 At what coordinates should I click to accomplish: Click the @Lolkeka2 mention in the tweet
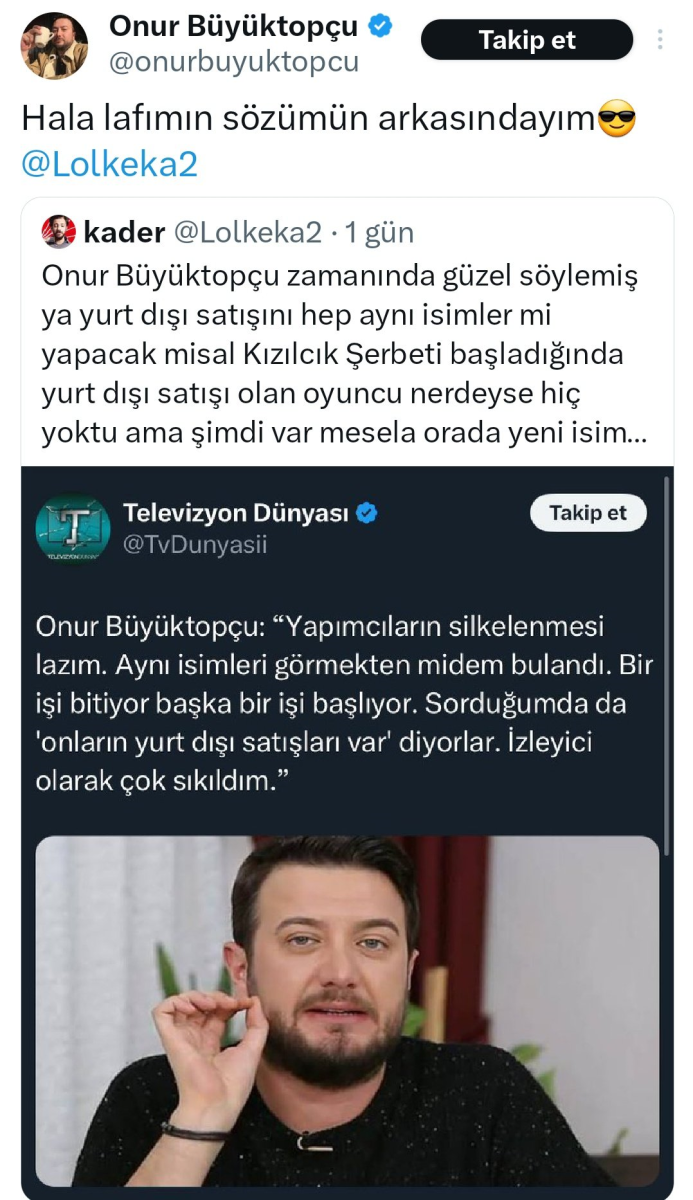pos(110,164)
